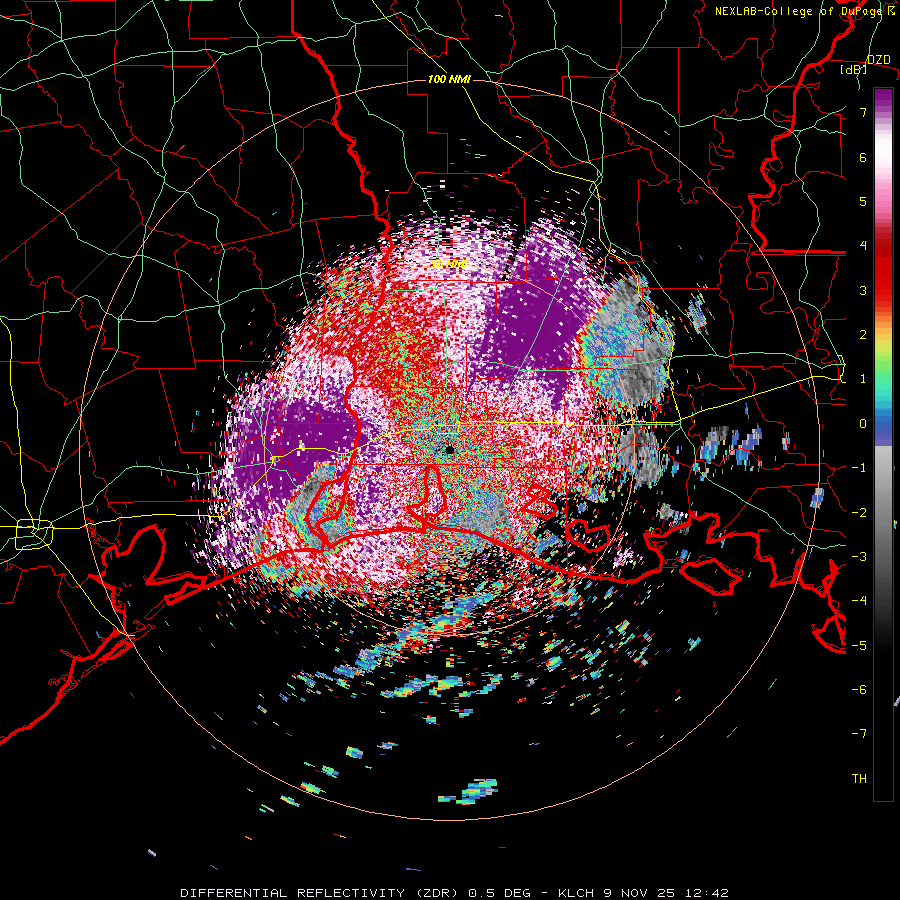This screenshot has height=900, width=900.
Task: Click the -5 value on the color scale
Action: (x=859, y=646)
